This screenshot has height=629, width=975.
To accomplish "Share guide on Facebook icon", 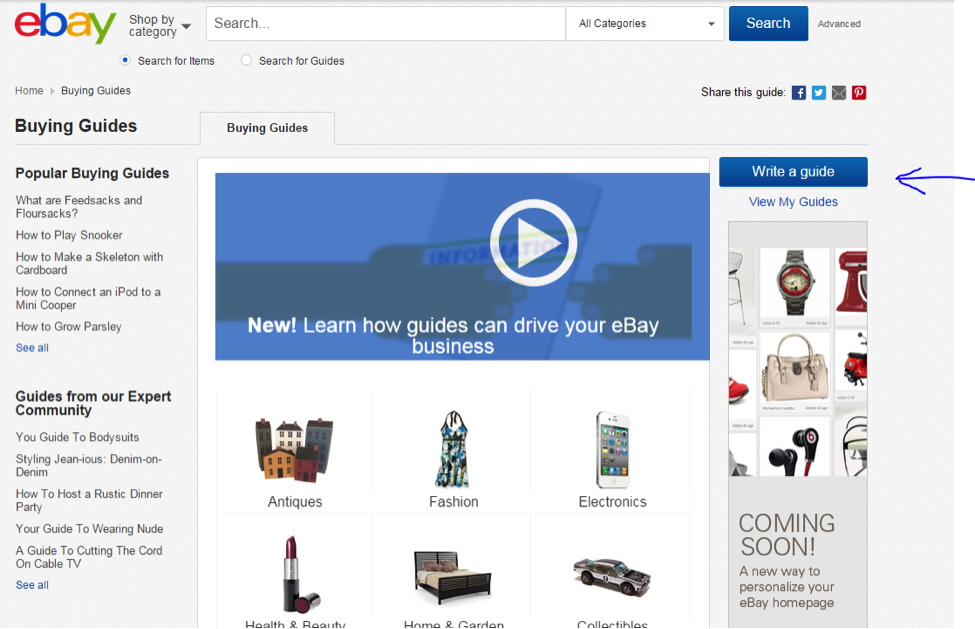I will (x=798, y=93).
